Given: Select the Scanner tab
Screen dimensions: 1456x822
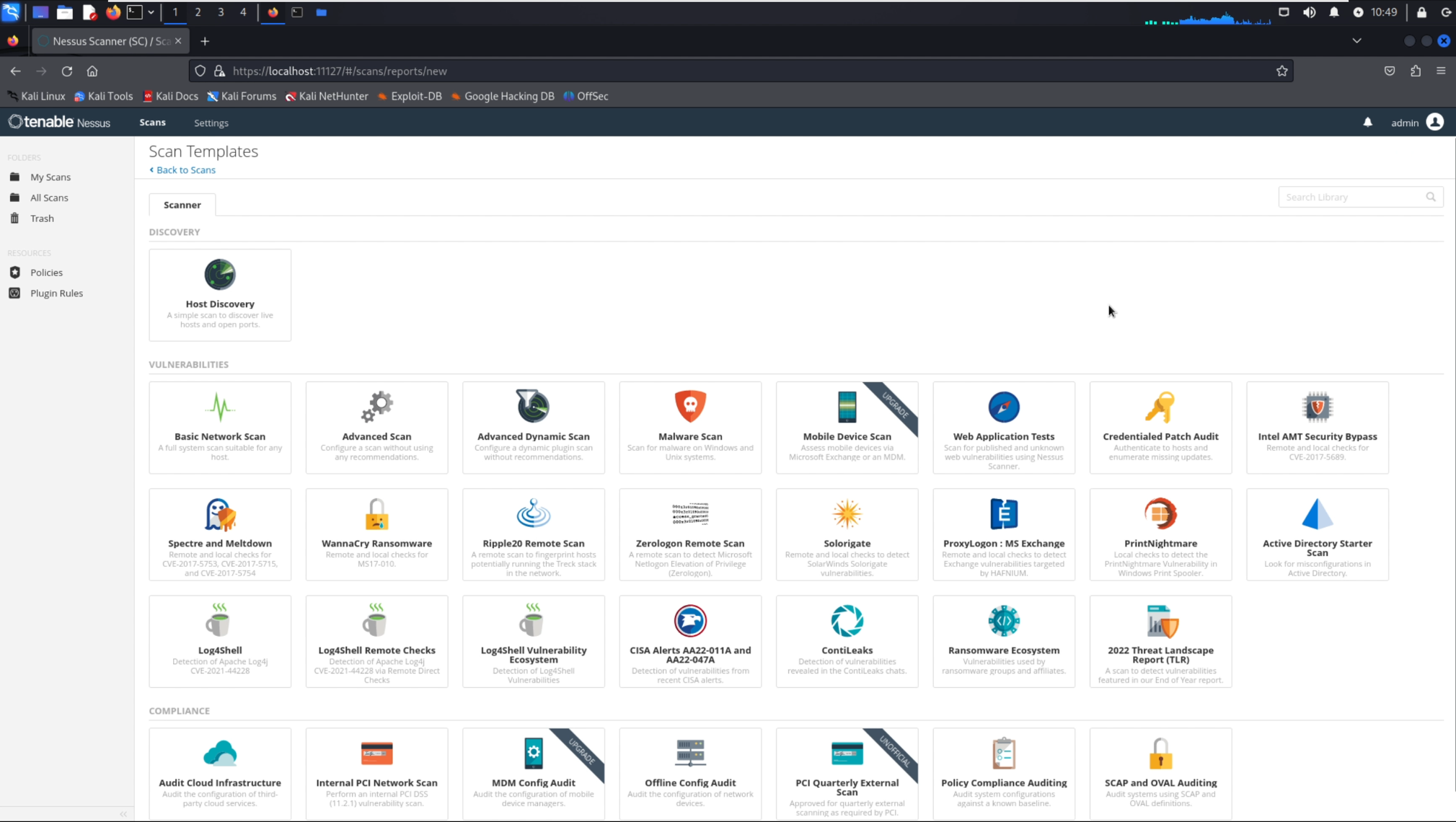Looking at the screenshot, I should click(x=182, y=205).
